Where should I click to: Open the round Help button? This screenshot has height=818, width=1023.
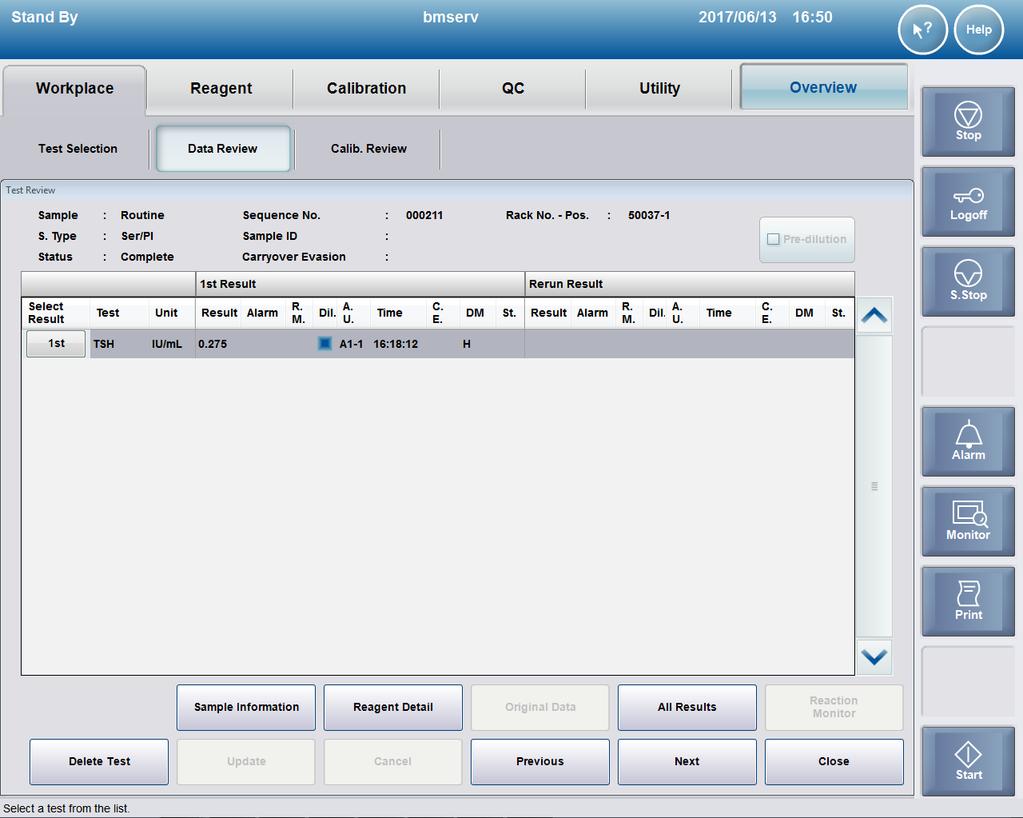coord(979,29)
